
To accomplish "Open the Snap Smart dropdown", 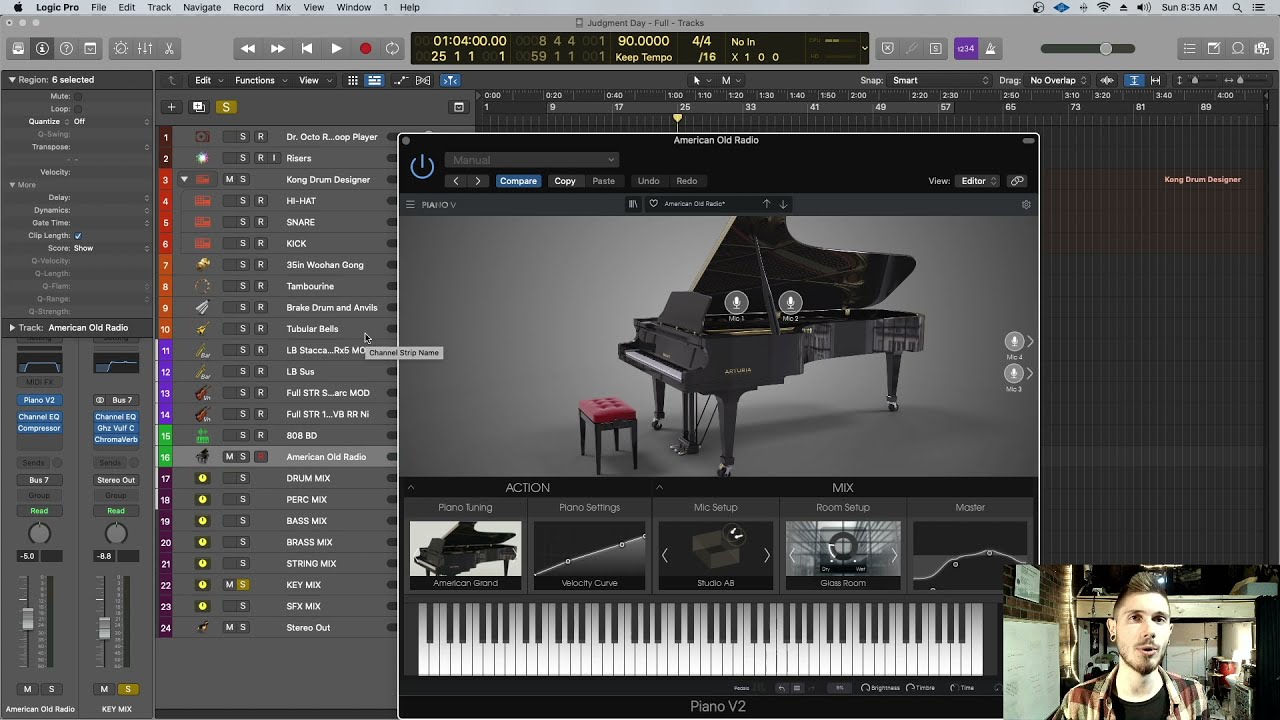I will [940, 80].
